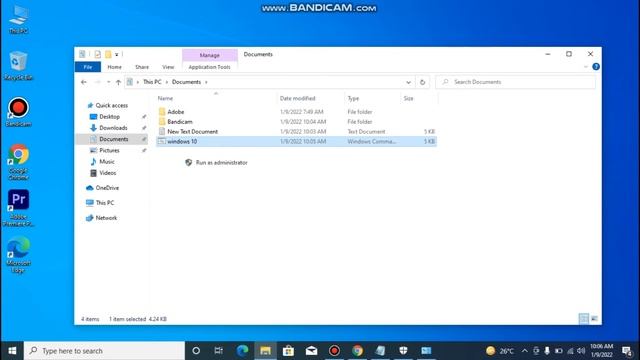This screenshot has height=360, width=640.
Task: Open the Mail app from the taskbar
Action: [x=311, y=351]
